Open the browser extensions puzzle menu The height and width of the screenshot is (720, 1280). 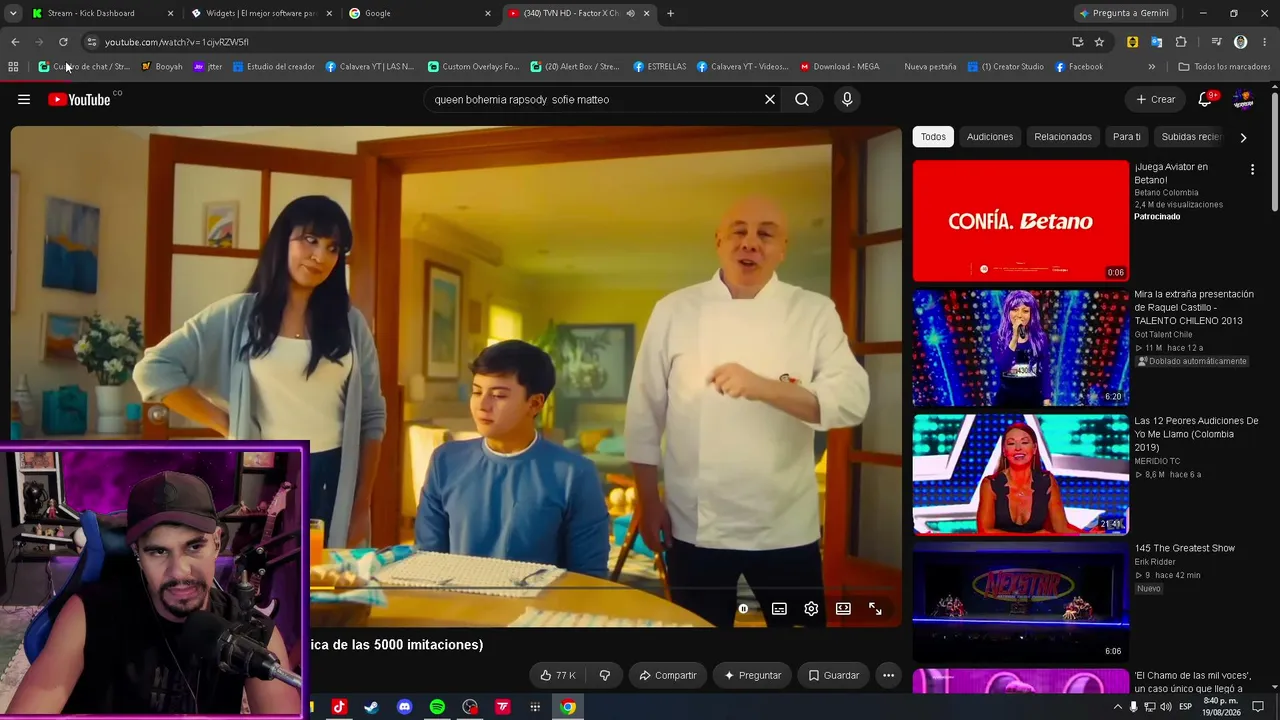coord(1181,42)
